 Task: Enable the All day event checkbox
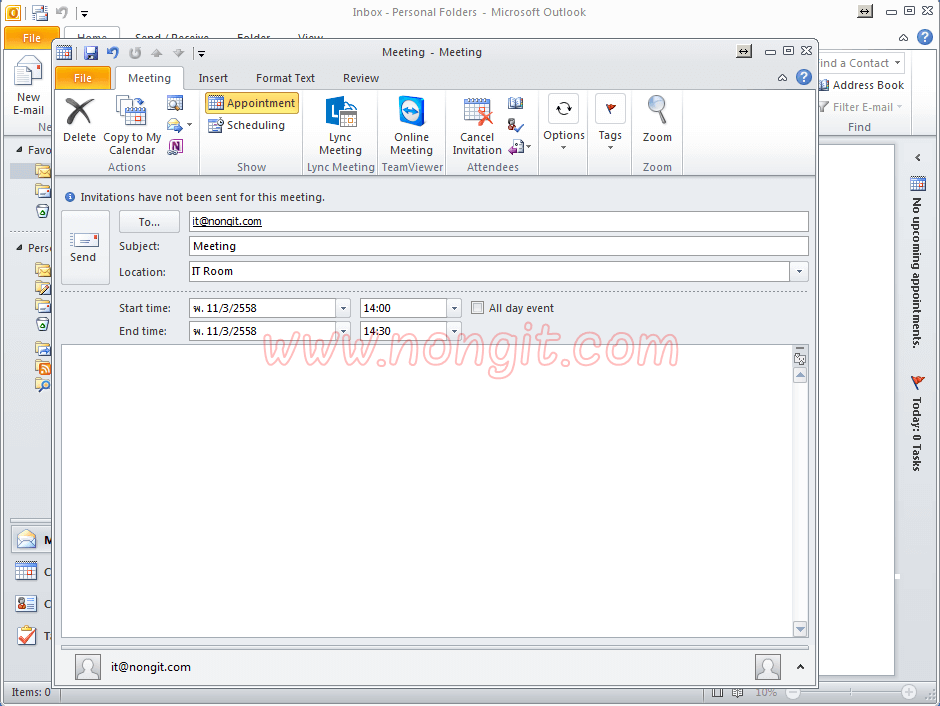click(x=477, y=308)
